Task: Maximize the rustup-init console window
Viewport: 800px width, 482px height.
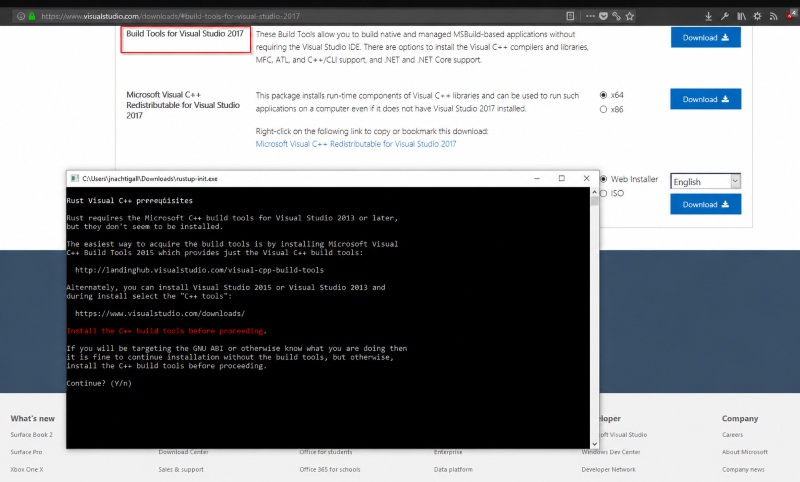Action: coord(562,179)
